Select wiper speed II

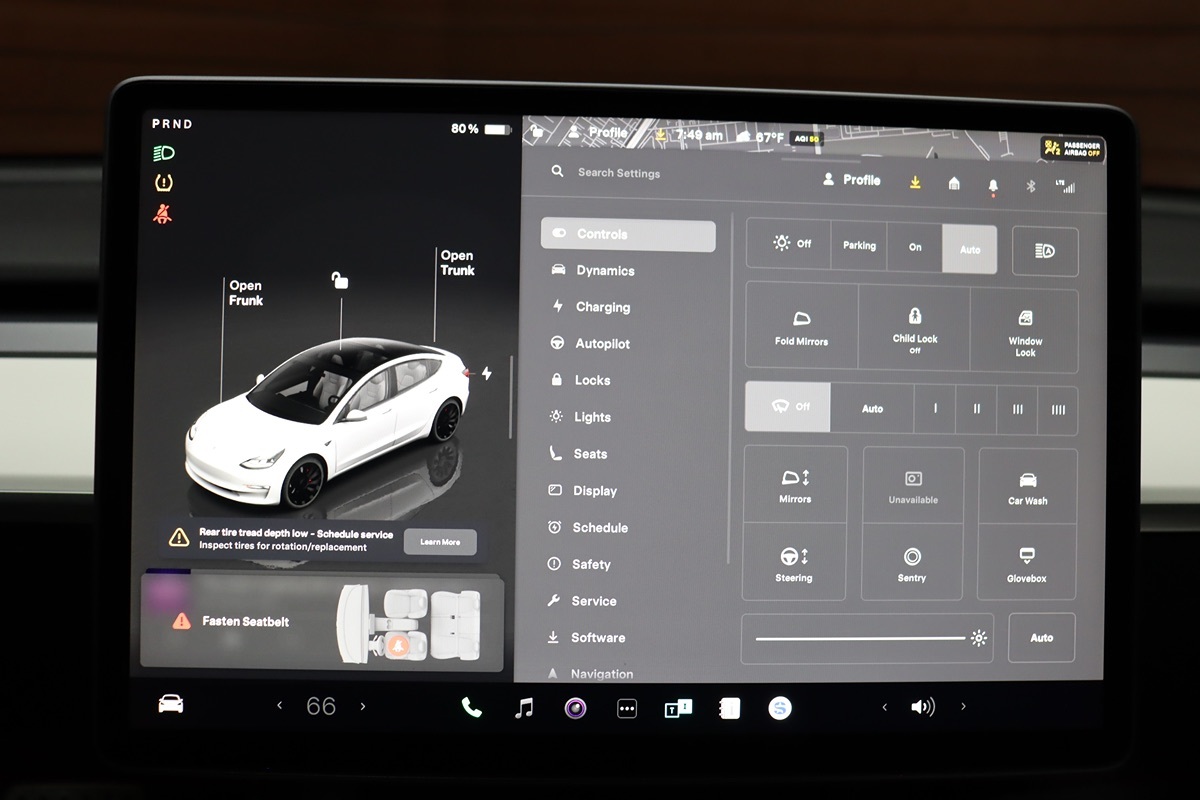(976, 410)
